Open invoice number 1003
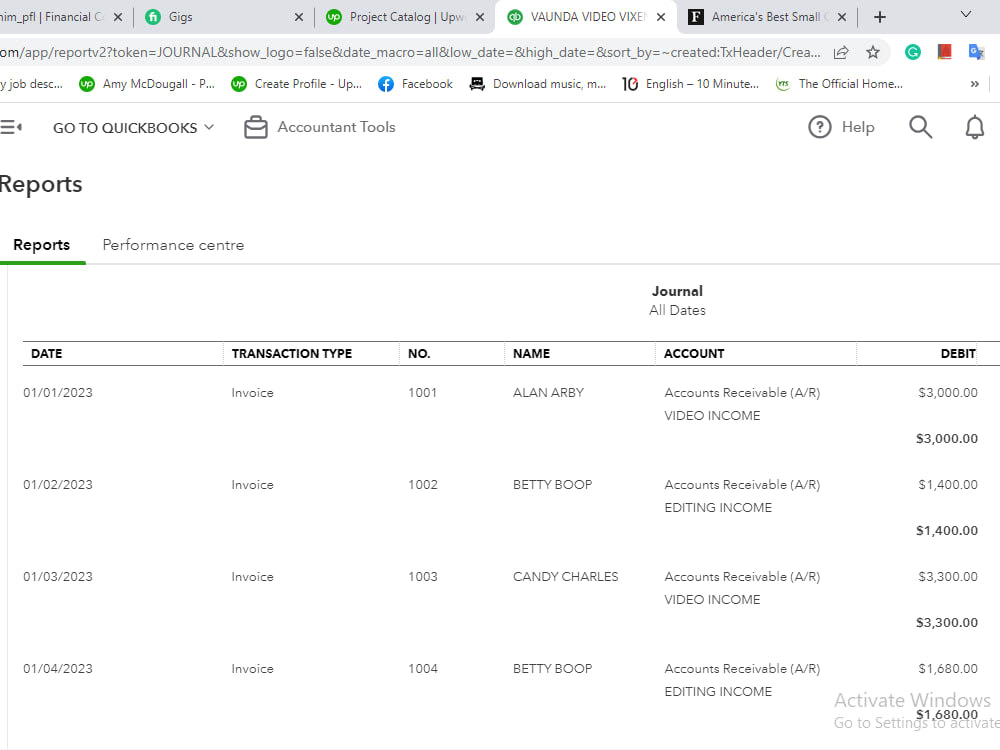The height and width of the screenshot is (750, 1000). (423, 577)
